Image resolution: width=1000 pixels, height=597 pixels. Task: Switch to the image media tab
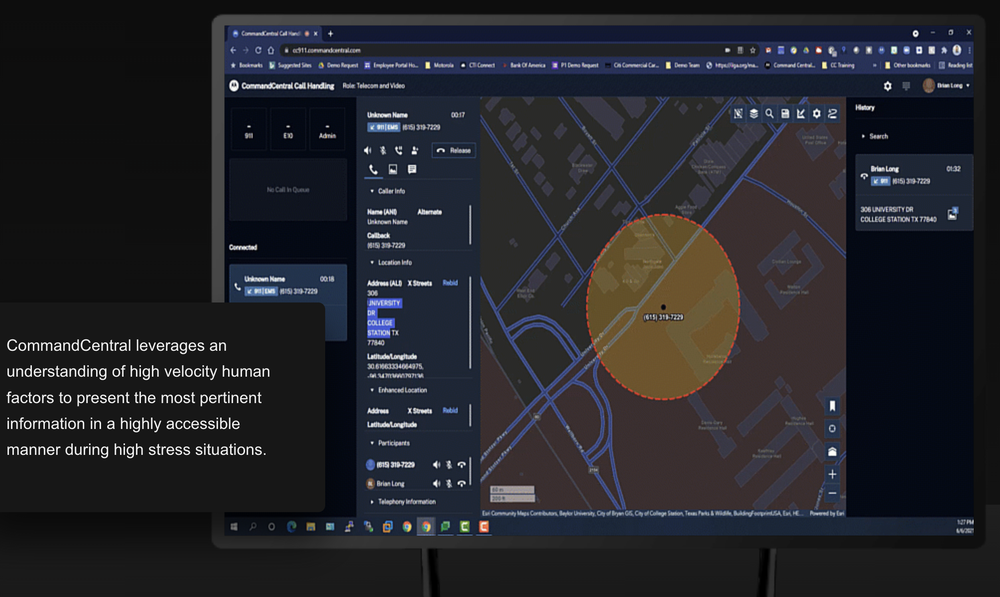point(393,170)
